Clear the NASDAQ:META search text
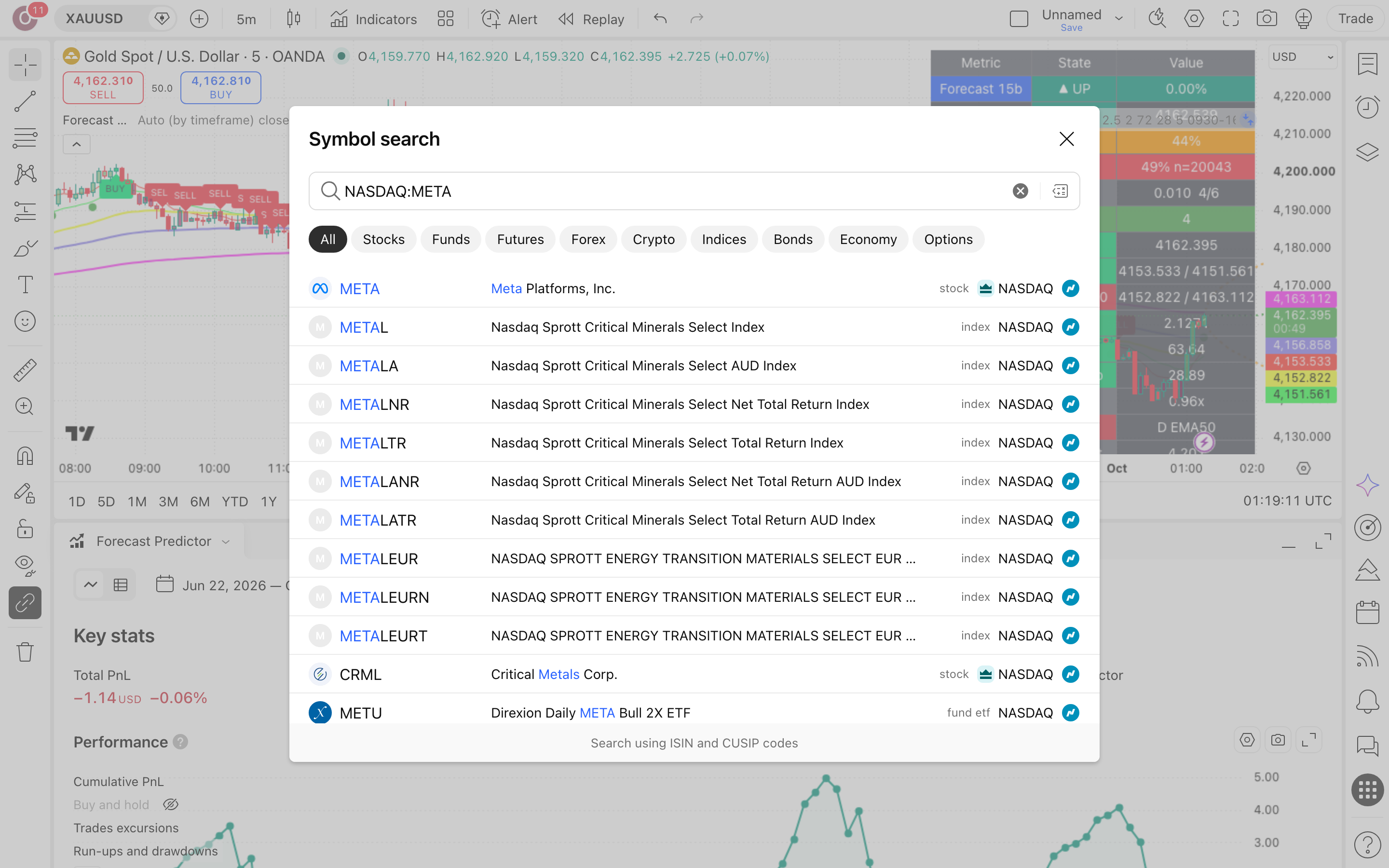 [1020, 191]
